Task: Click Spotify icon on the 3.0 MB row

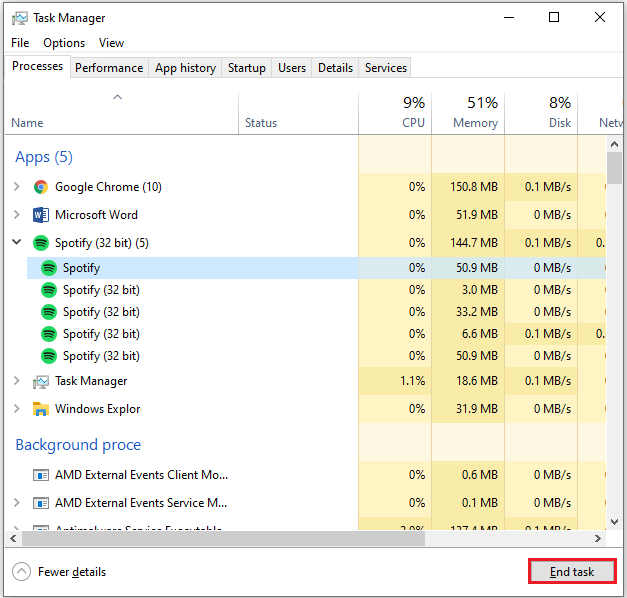Action: (x=49, y=290)
